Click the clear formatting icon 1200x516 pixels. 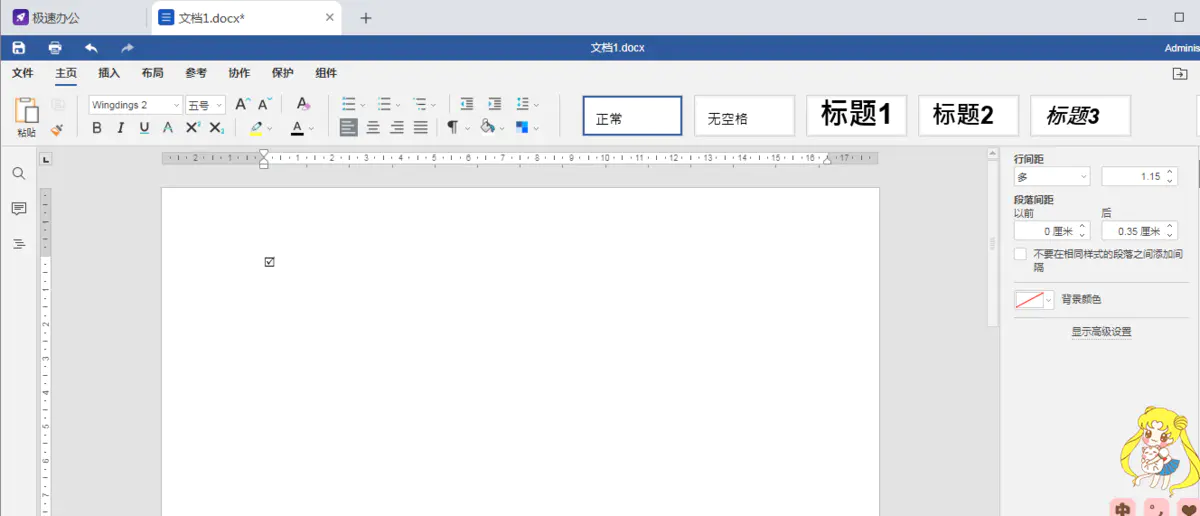(x=304, y=104)
